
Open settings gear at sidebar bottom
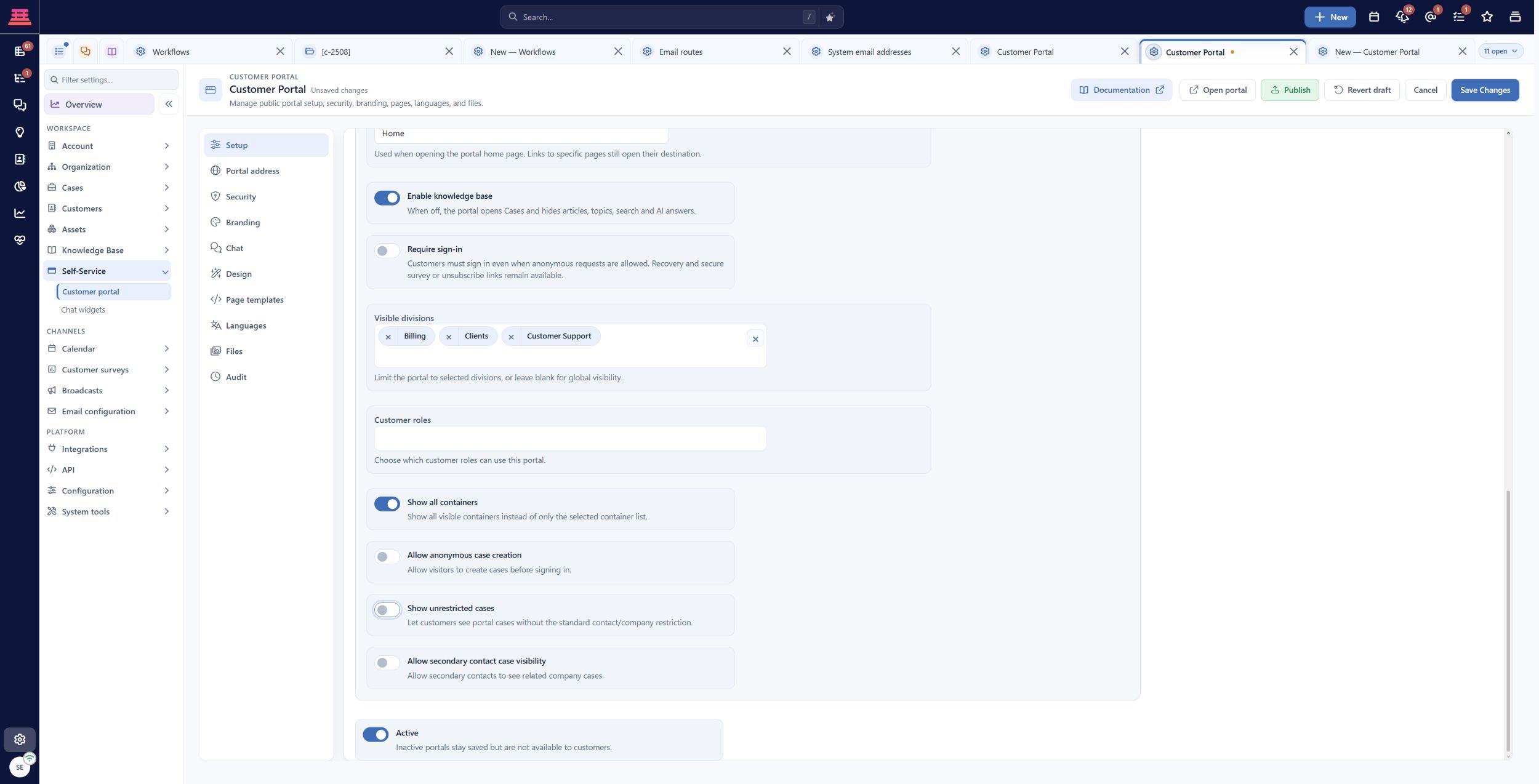pos(20,739)
